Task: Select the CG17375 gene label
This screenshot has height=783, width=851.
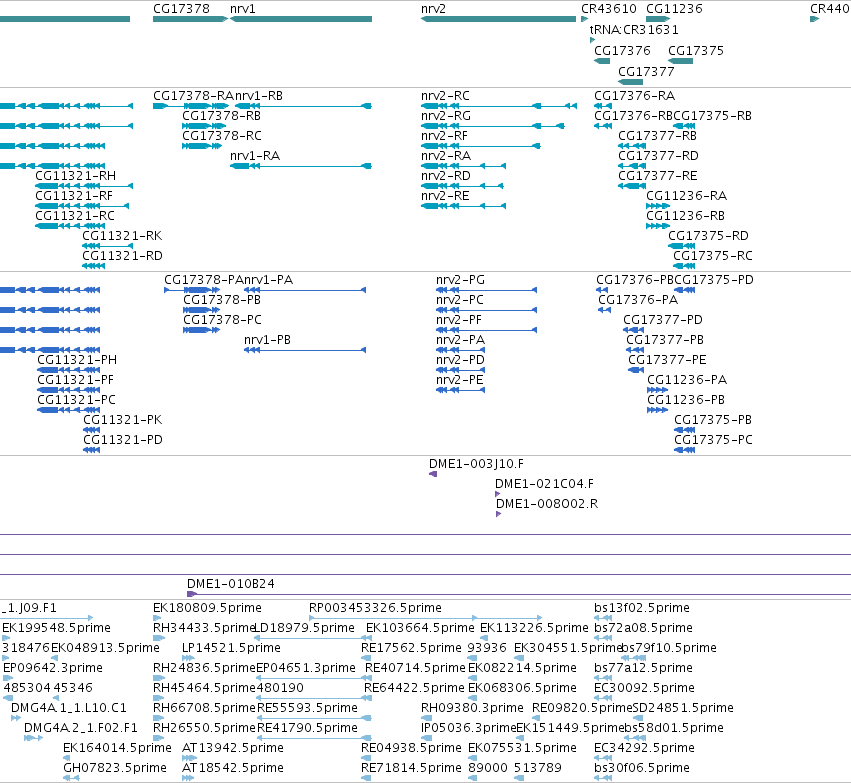Action: coord(696,50)
